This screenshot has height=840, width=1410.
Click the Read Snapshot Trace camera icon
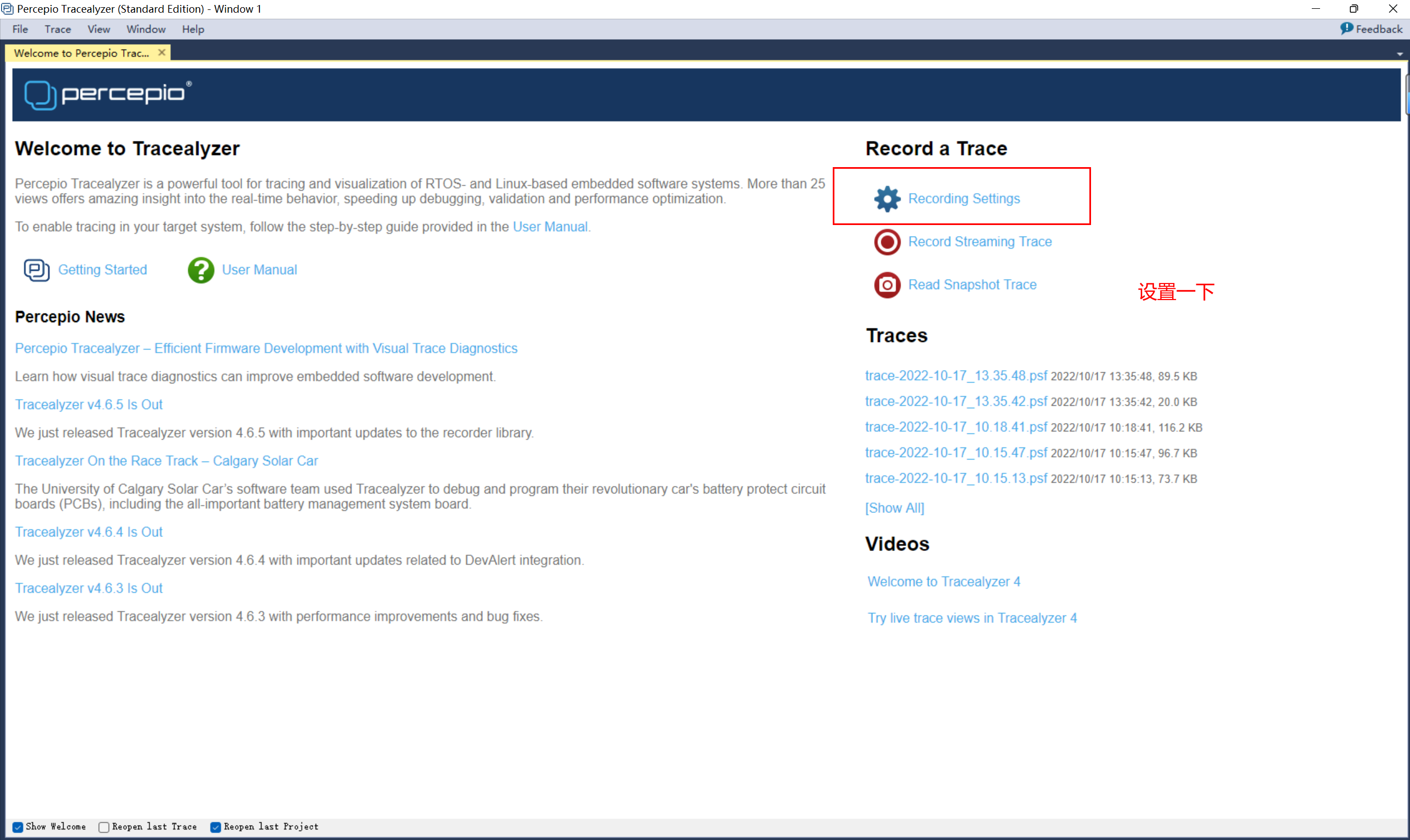tap(887, 285)
